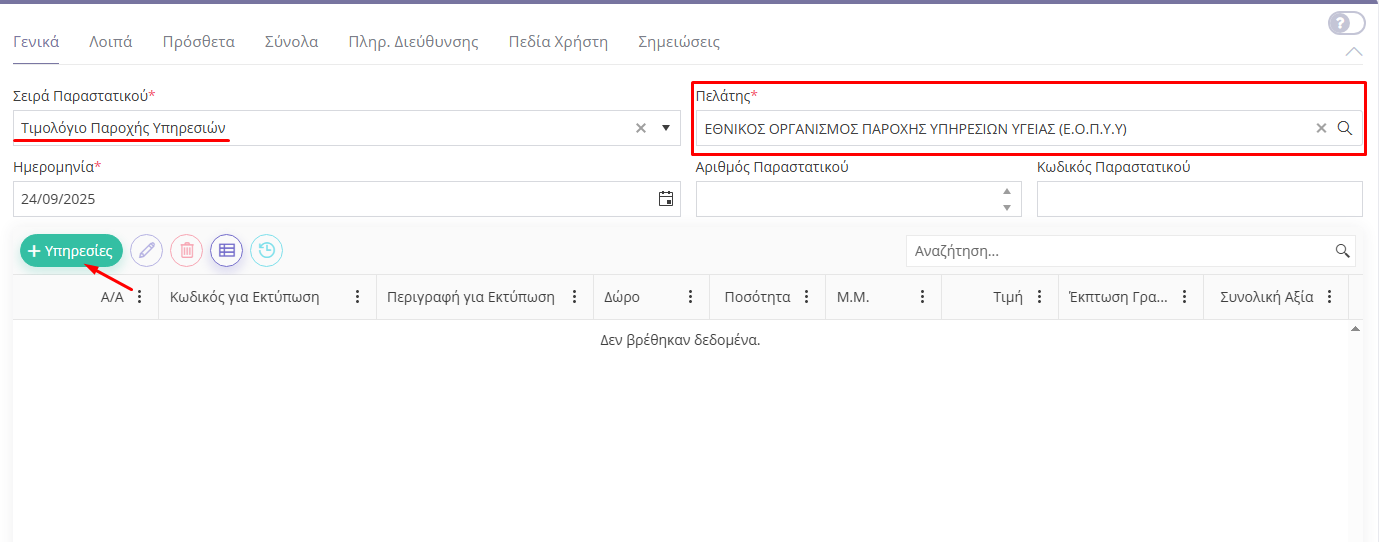This screenshot has height=542, width=1379.
Task: Open the Πληρ. Διεύθυνσης tab
Action: click(413, 42)
